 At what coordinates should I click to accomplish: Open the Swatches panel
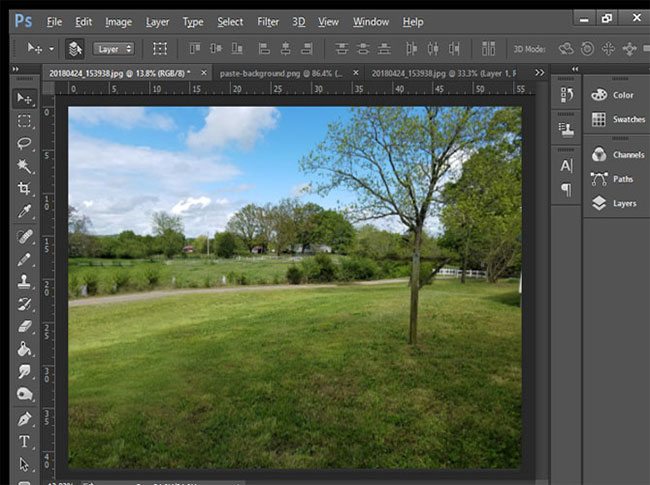[627, 119]
